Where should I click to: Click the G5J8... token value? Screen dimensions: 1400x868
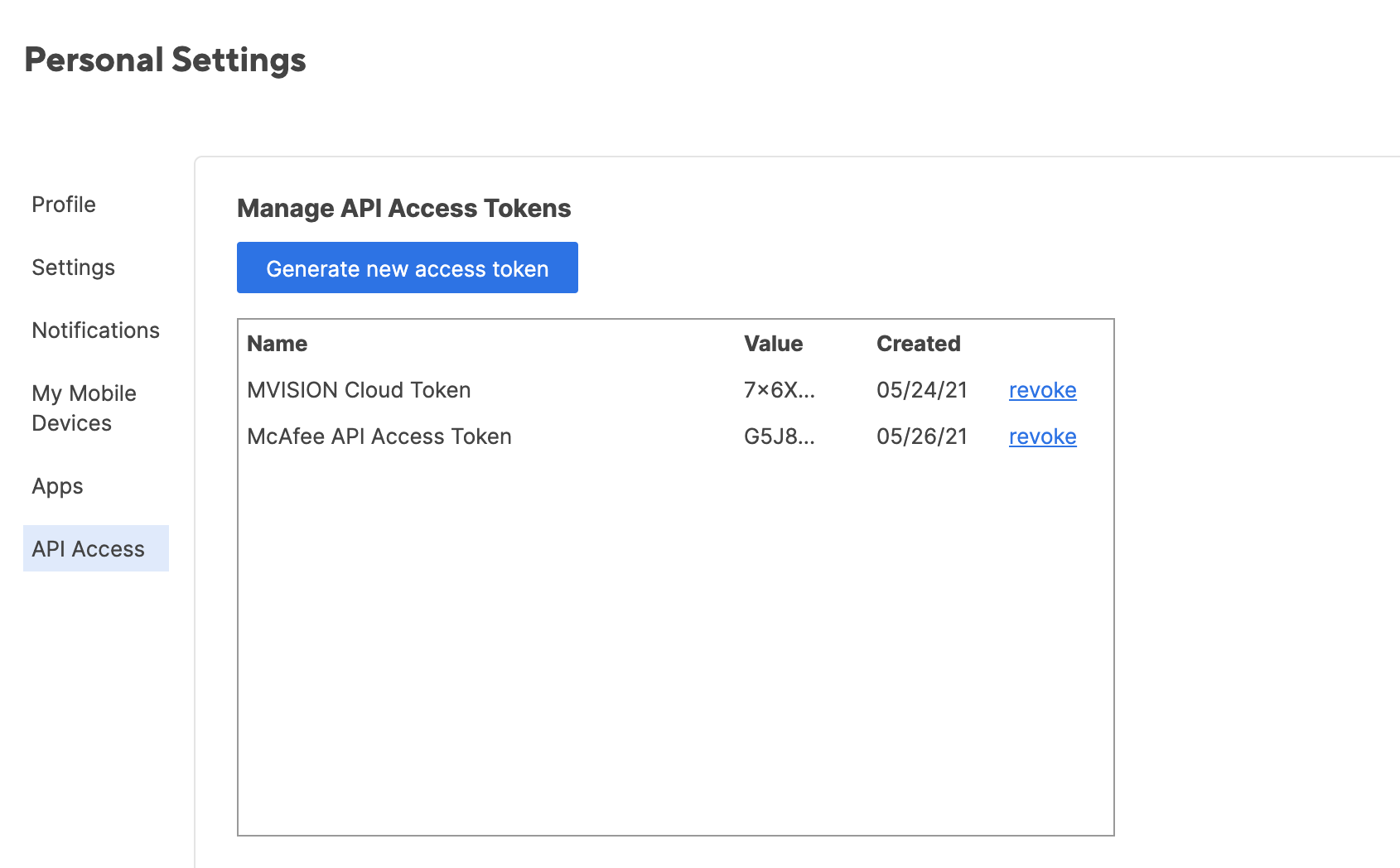tap(779, 436)
